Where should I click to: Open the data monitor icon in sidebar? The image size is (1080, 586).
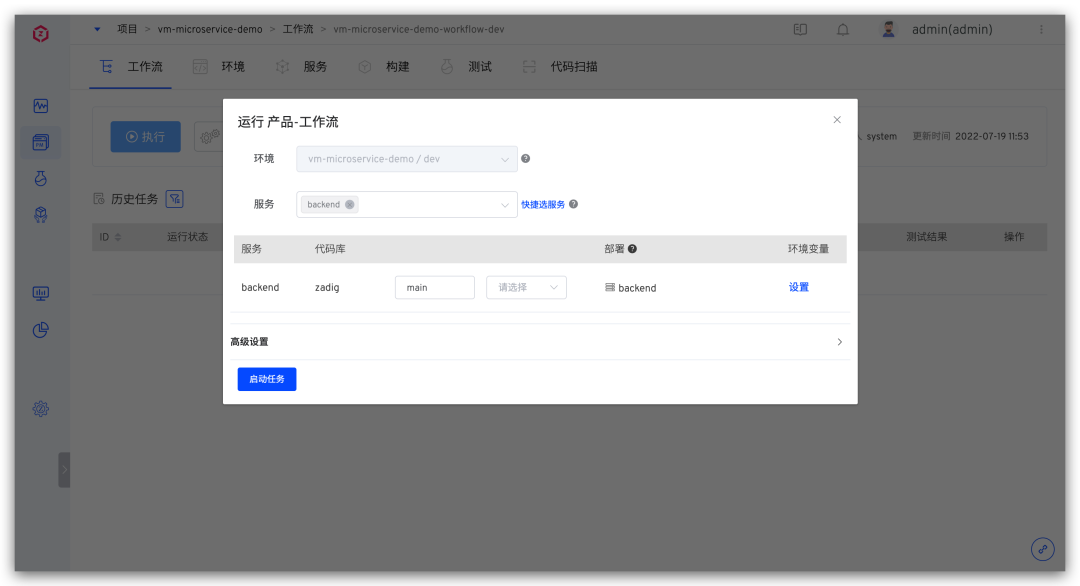coord(41,294)
